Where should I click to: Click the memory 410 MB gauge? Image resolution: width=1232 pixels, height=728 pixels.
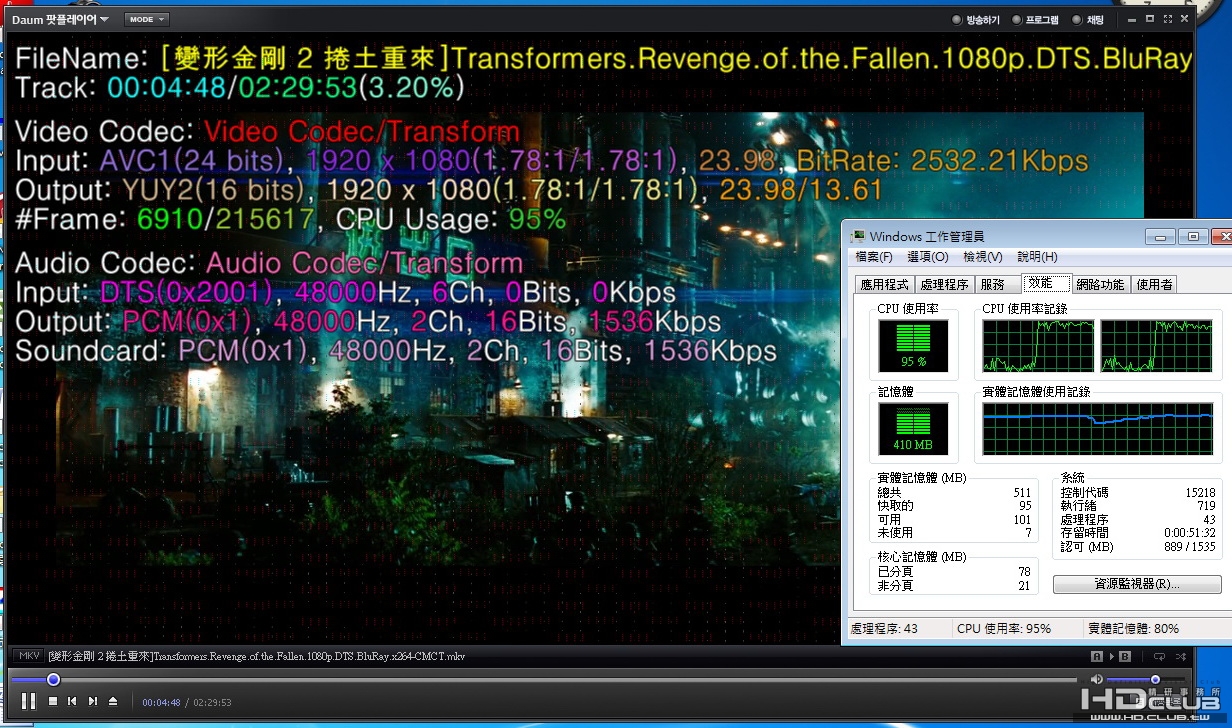913,428
